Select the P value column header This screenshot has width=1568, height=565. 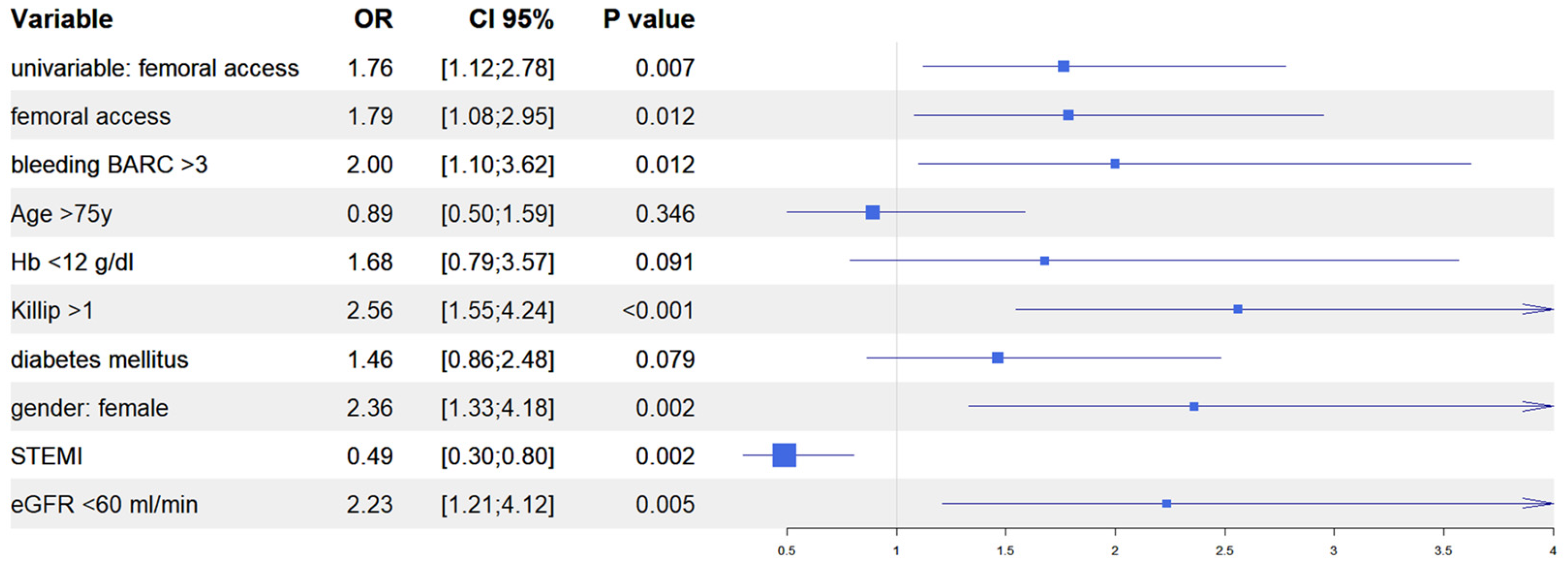649,20
